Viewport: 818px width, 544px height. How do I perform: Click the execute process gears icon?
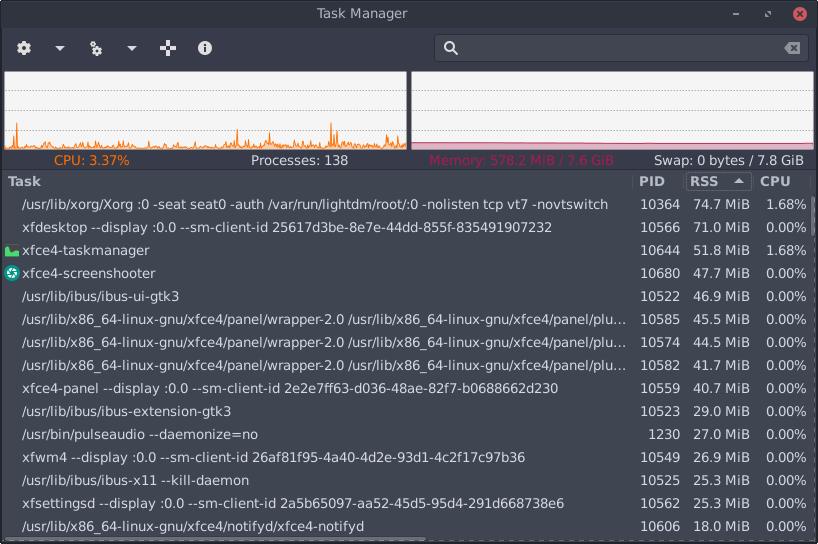(96, 48)
